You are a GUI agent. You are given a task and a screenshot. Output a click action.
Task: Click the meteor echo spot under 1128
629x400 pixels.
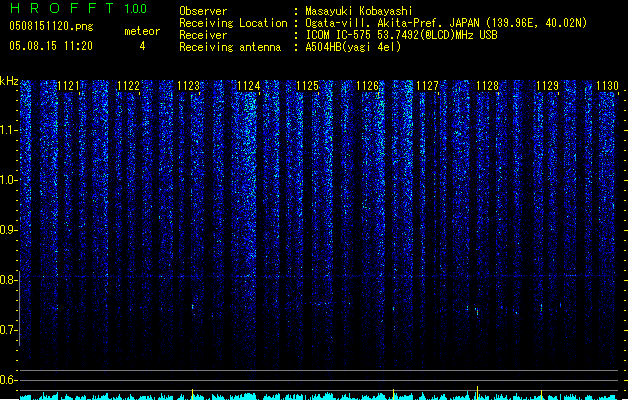point(477,311)
